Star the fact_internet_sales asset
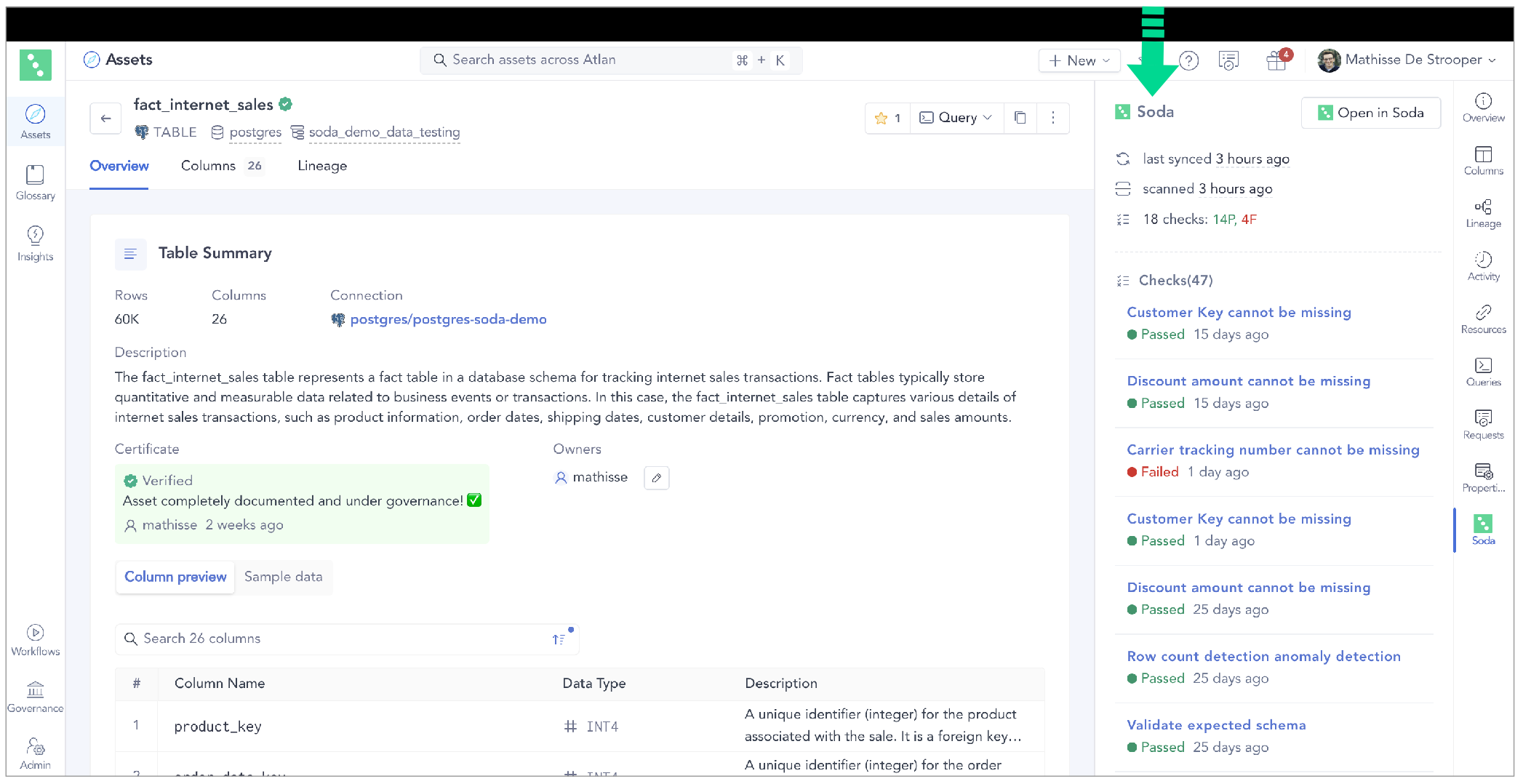Screen dimensions: 1523x784 coord(887,118)
